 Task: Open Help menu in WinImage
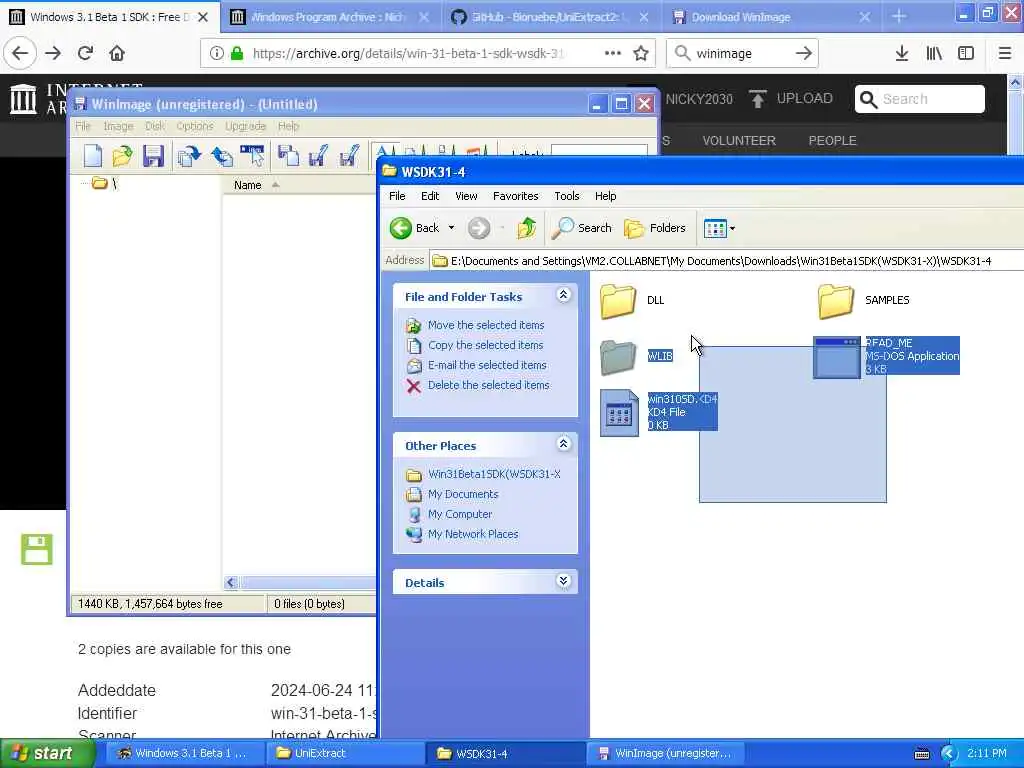click(288, 126)
